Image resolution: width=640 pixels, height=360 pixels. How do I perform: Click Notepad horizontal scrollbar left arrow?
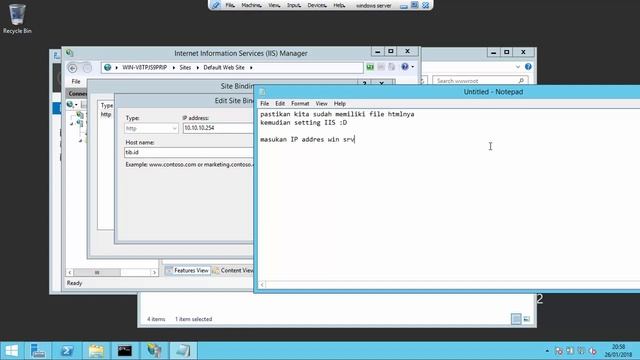click(x=262, y=284)
